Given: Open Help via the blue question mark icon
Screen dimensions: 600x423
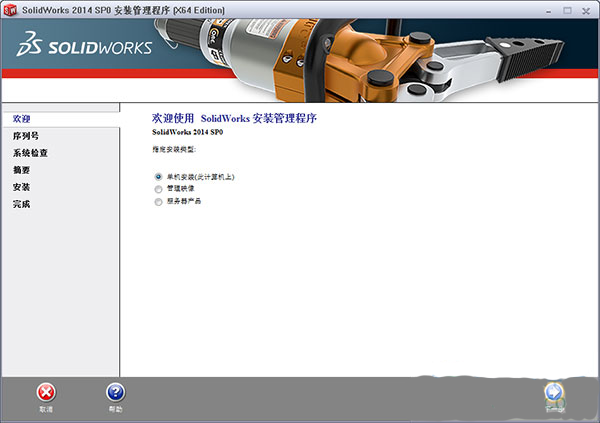Looking at the screenshot, I should [116, 392].
